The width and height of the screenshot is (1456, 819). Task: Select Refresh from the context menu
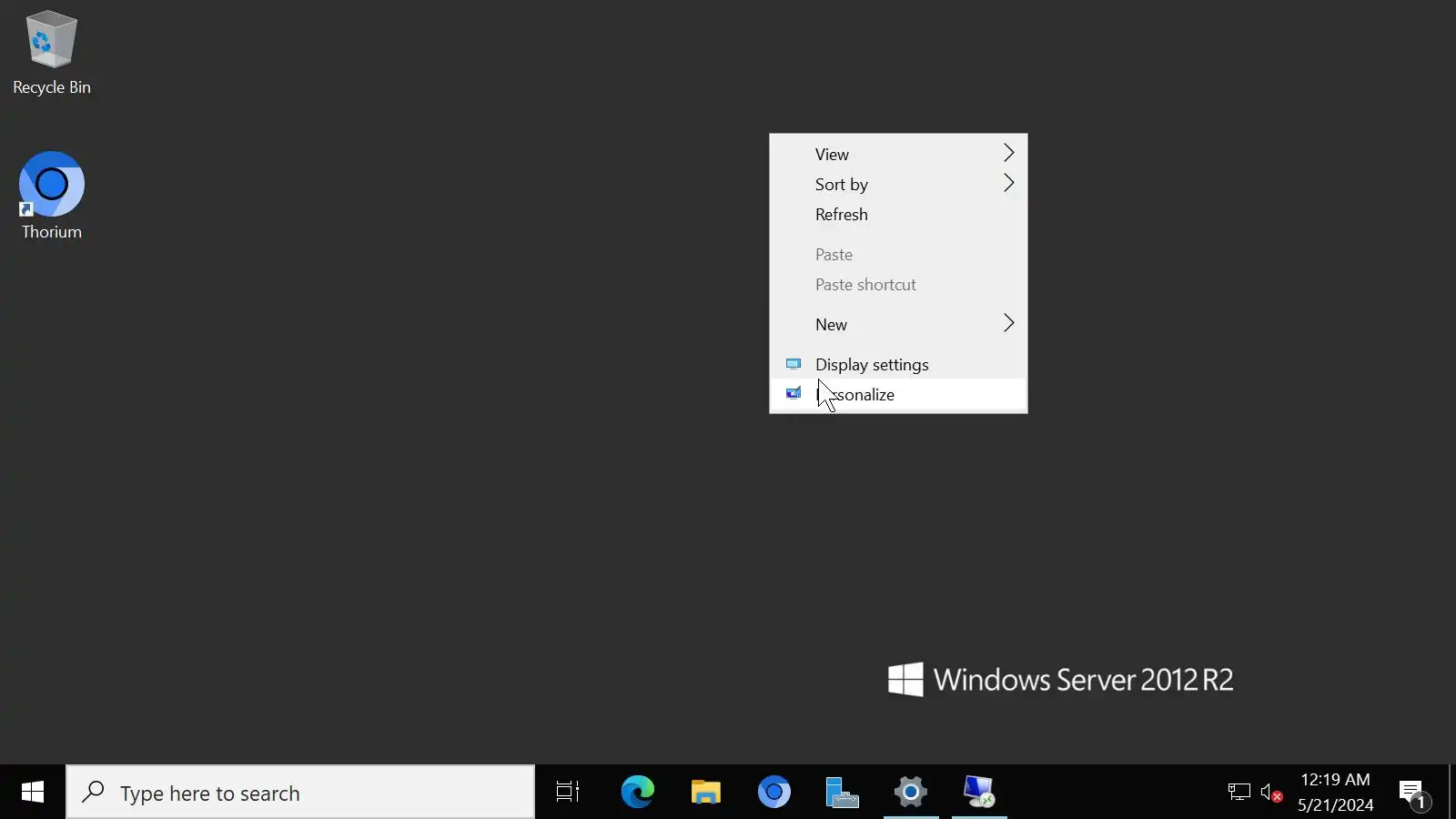[898, 214]
